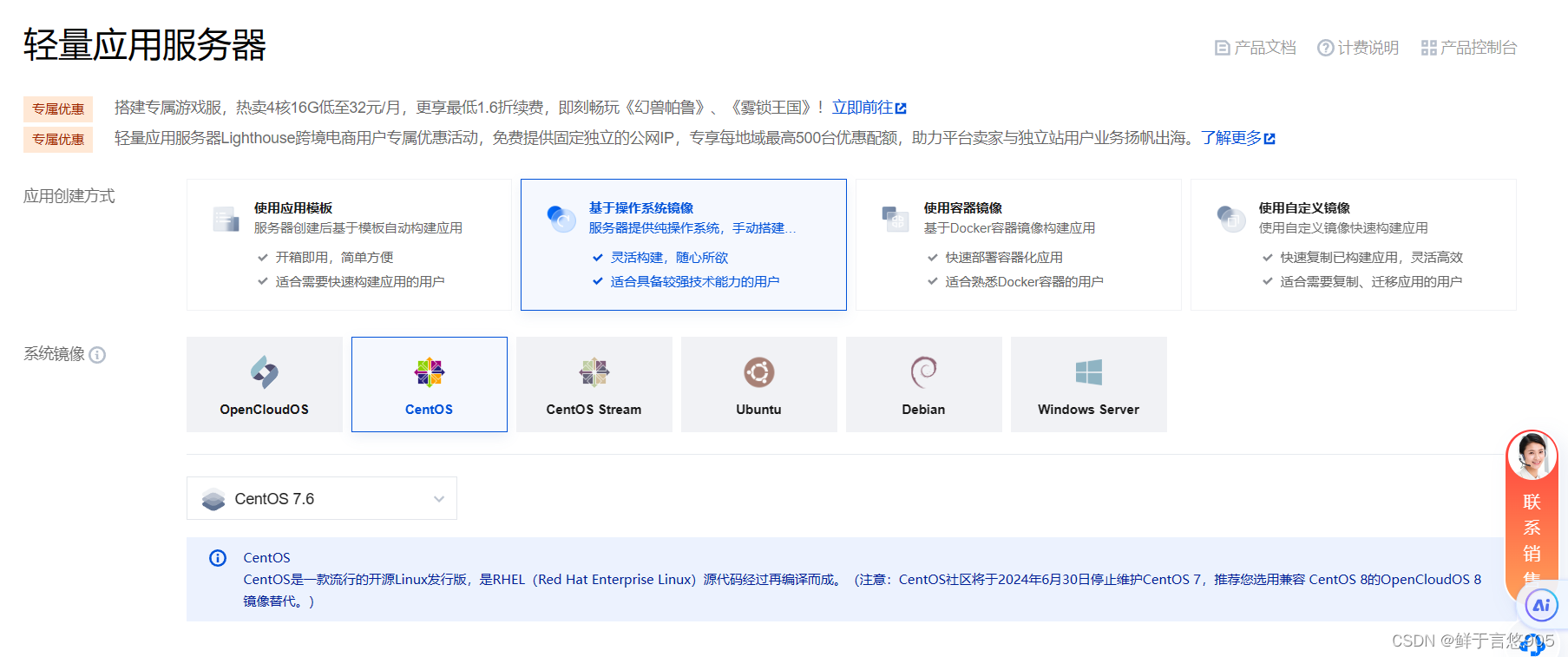
Task: Click the text 基于Docker容器镜像构建应用
Action: coord(1009,228)
